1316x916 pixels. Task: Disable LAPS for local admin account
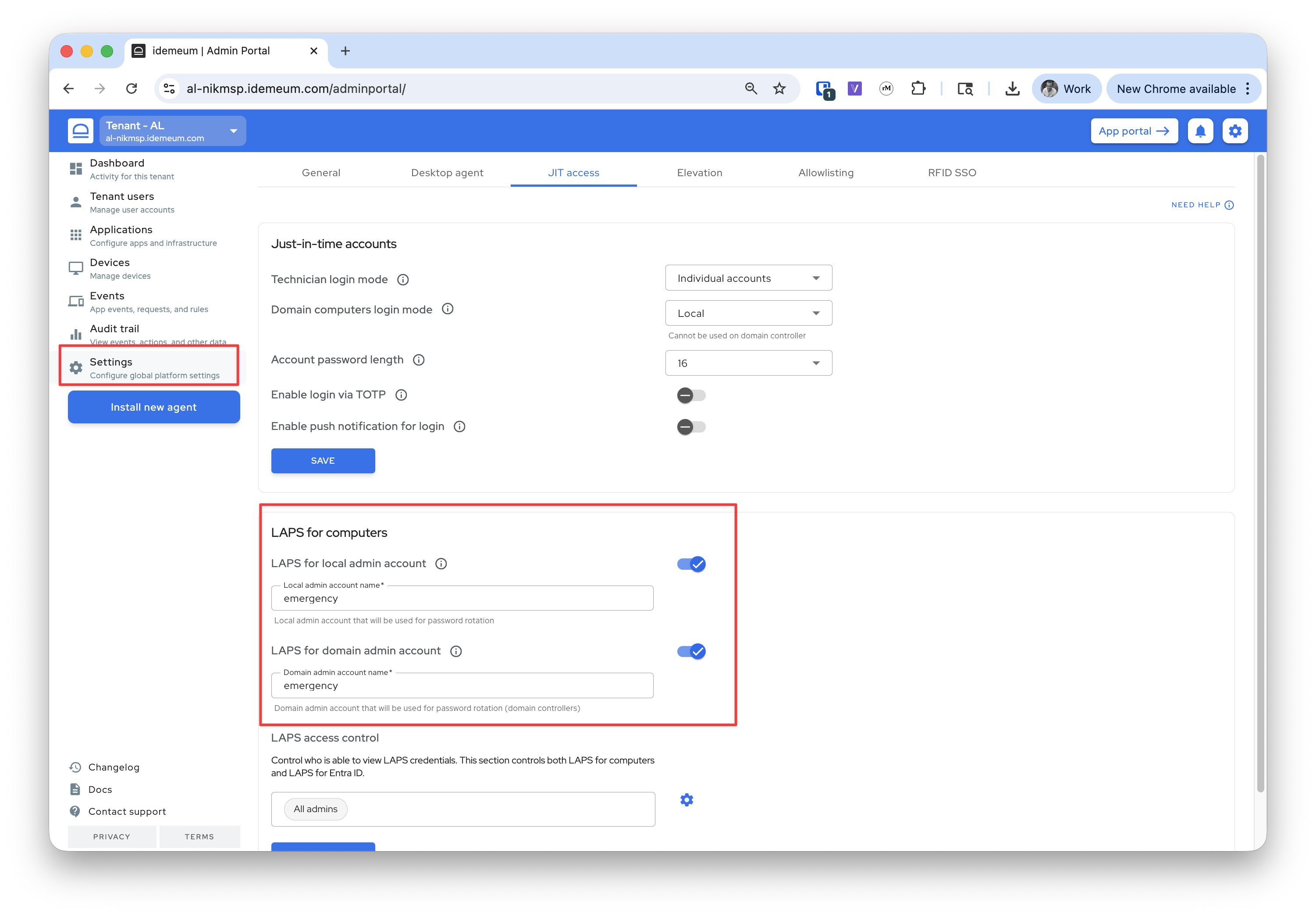click(x=691, y=564)
